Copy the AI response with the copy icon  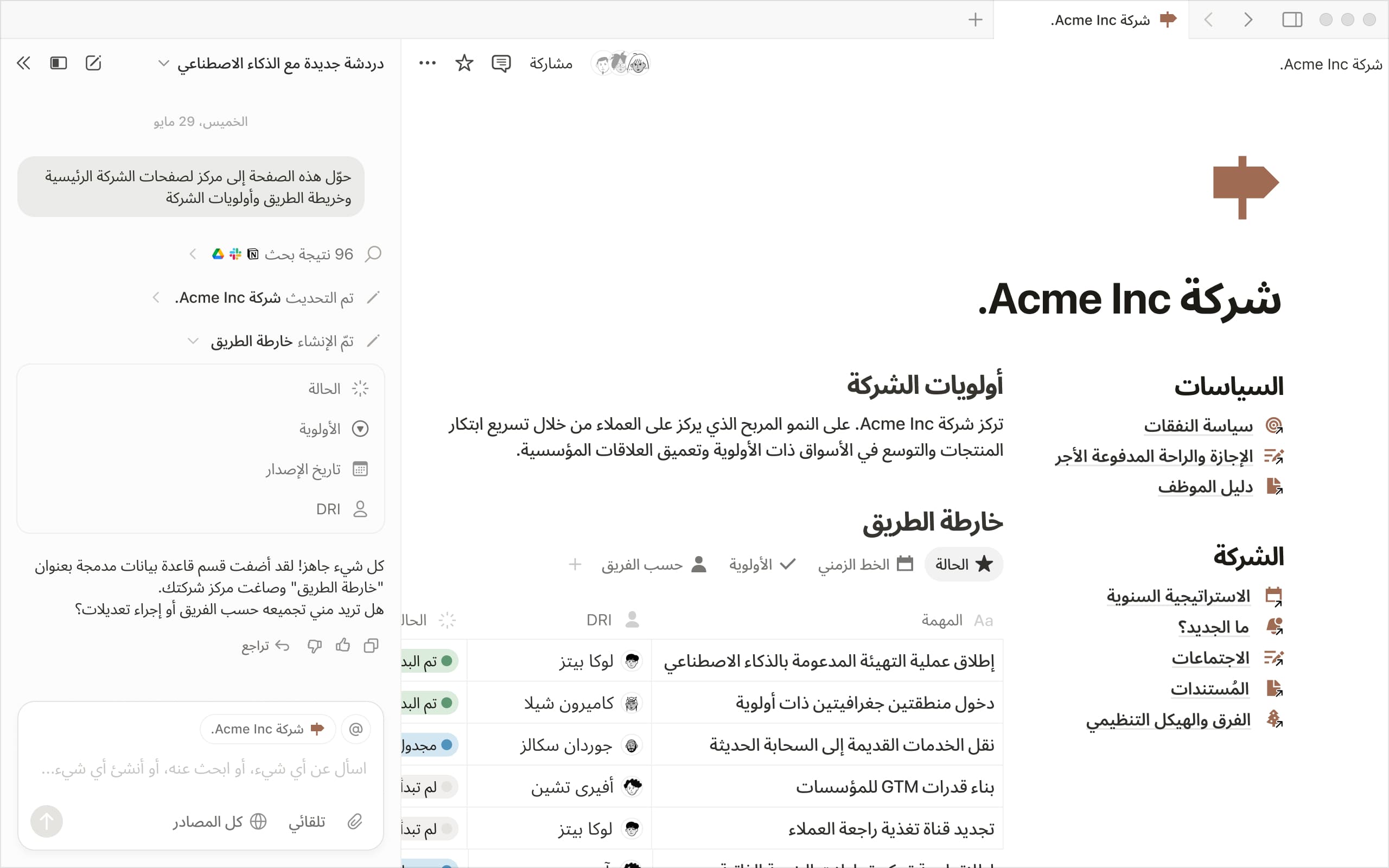click(x=371, y=646)
